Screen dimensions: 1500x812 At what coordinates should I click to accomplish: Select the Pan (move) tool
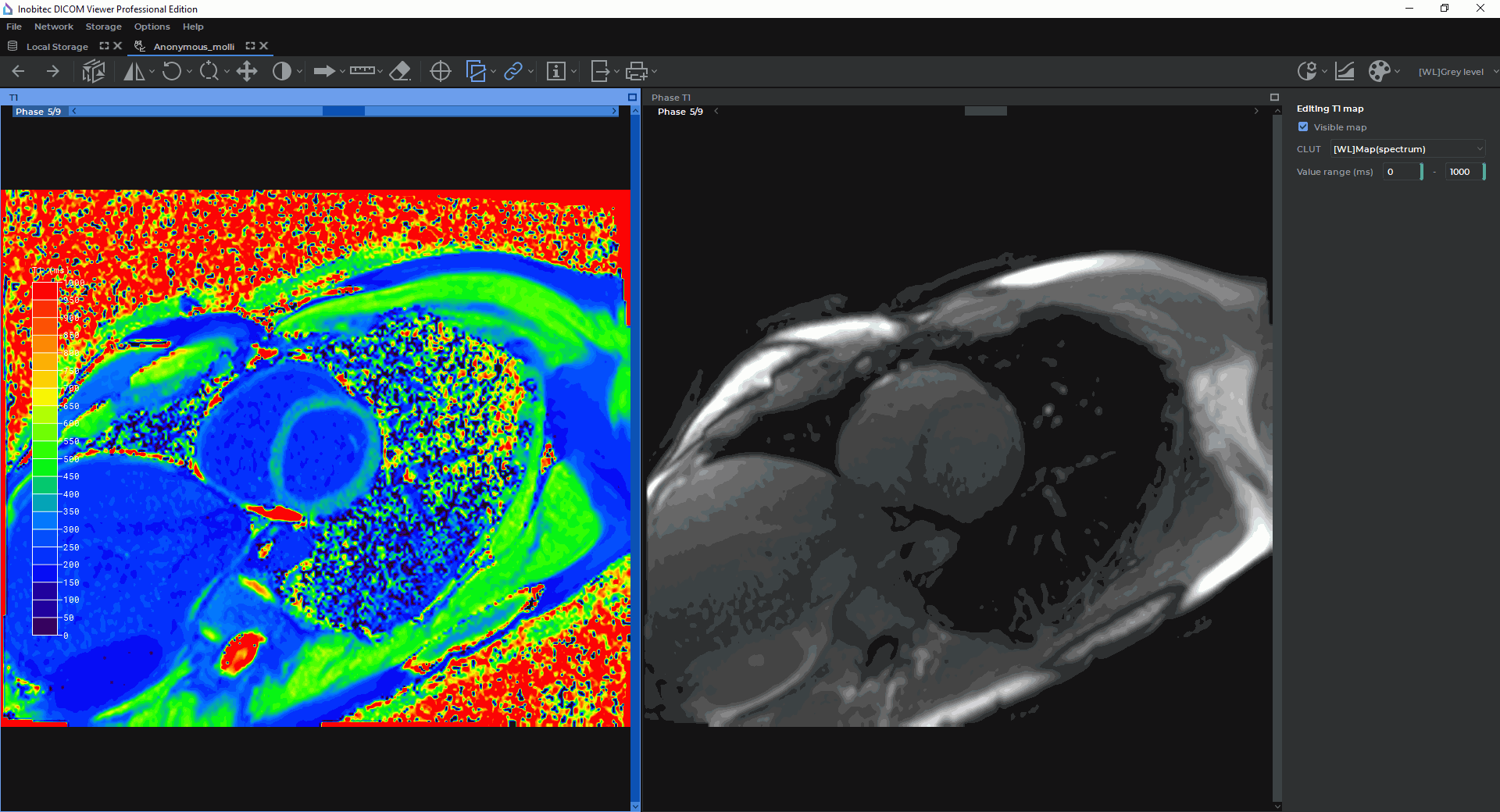(x=247, y=72)
